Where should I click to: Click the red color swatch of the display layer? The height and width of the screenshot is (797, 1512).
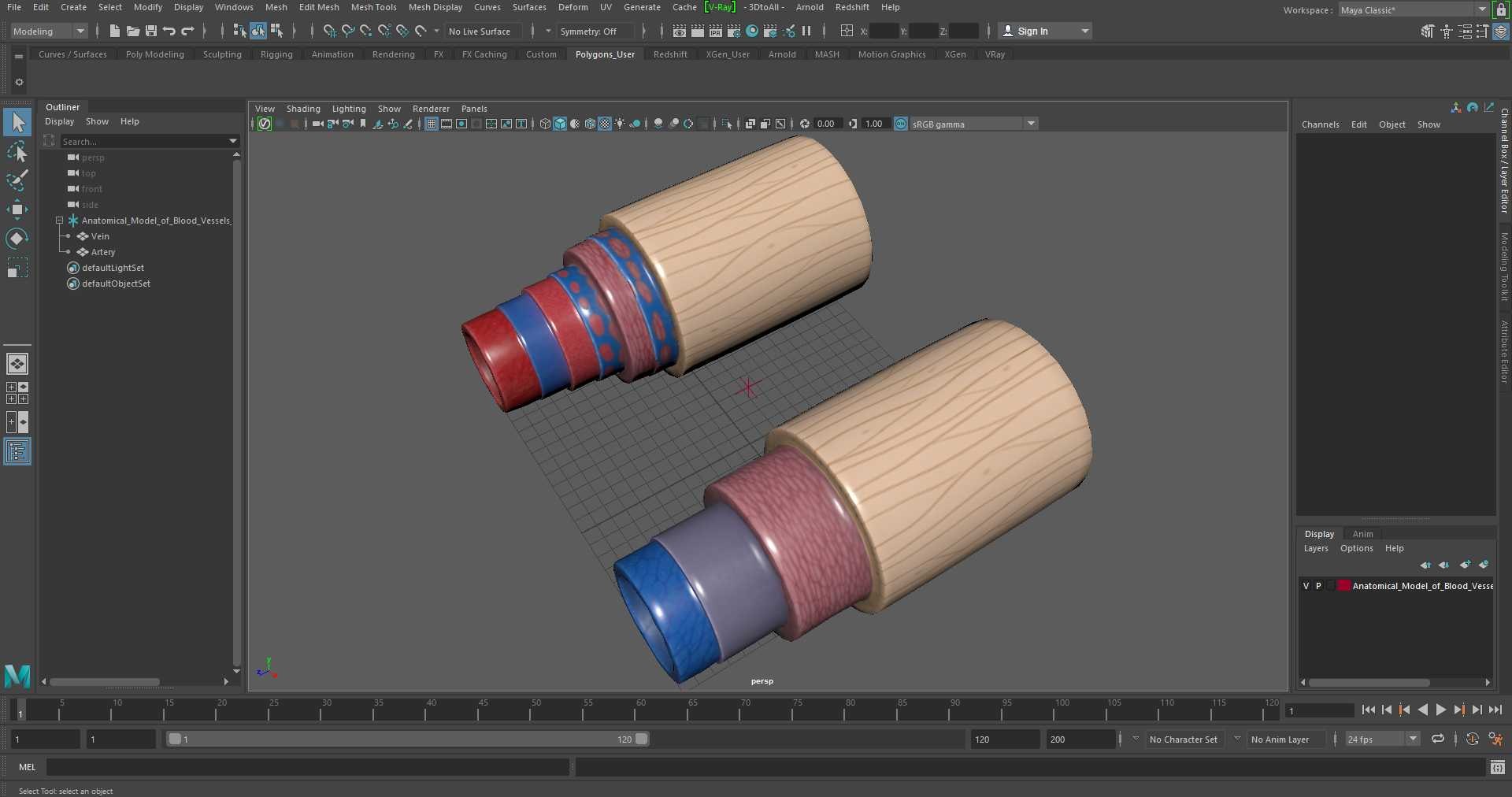point(1344,586)
